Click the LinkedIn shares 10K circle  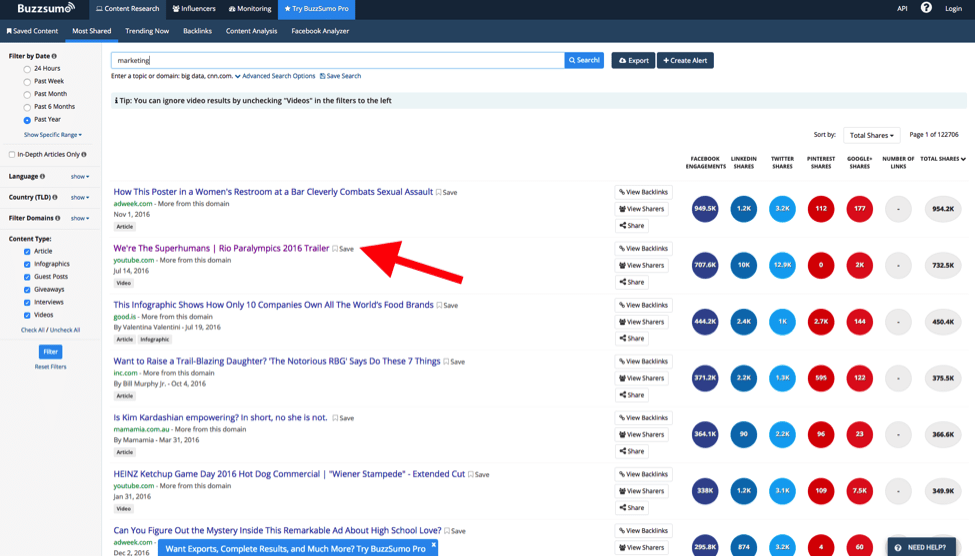744,265
